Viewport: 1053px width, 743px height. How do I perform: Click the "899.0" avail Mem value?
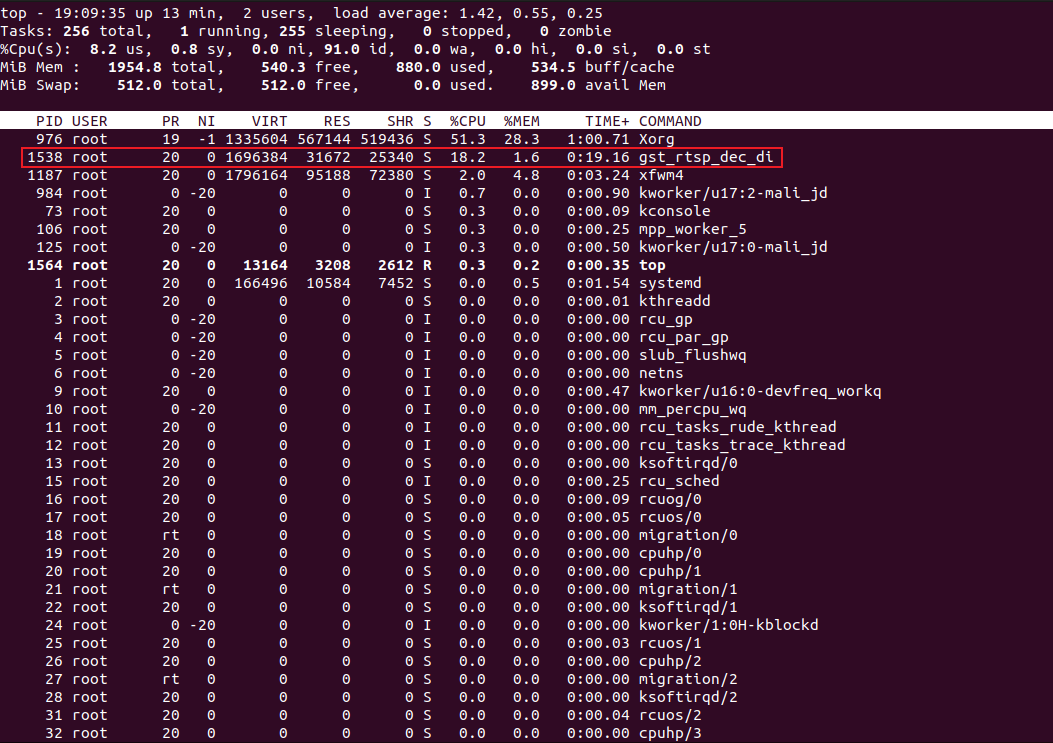(x=553, y=85)
